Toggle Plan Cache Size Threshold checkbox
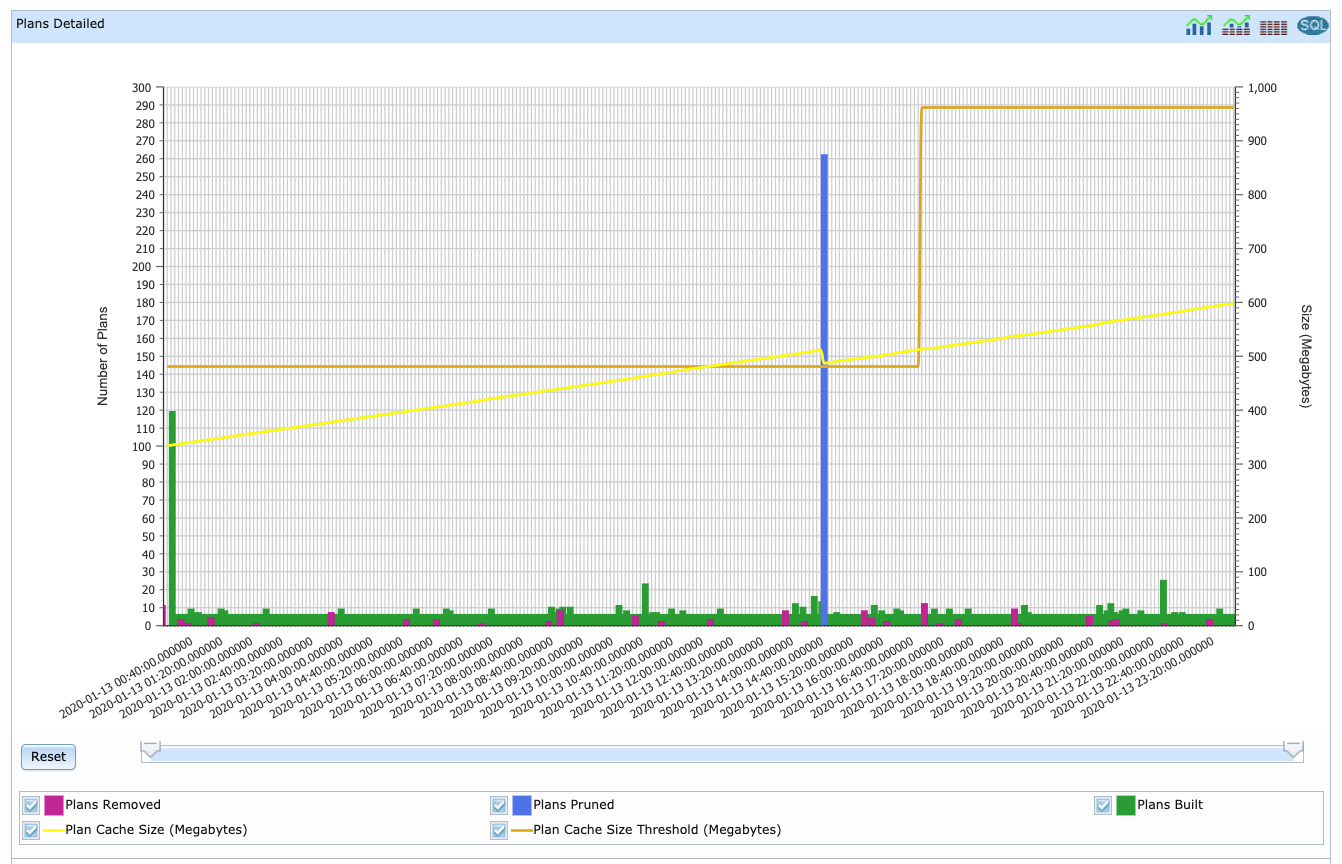Image resolution: width=1342 pixels, height=864 pixels. pos(499,830)
